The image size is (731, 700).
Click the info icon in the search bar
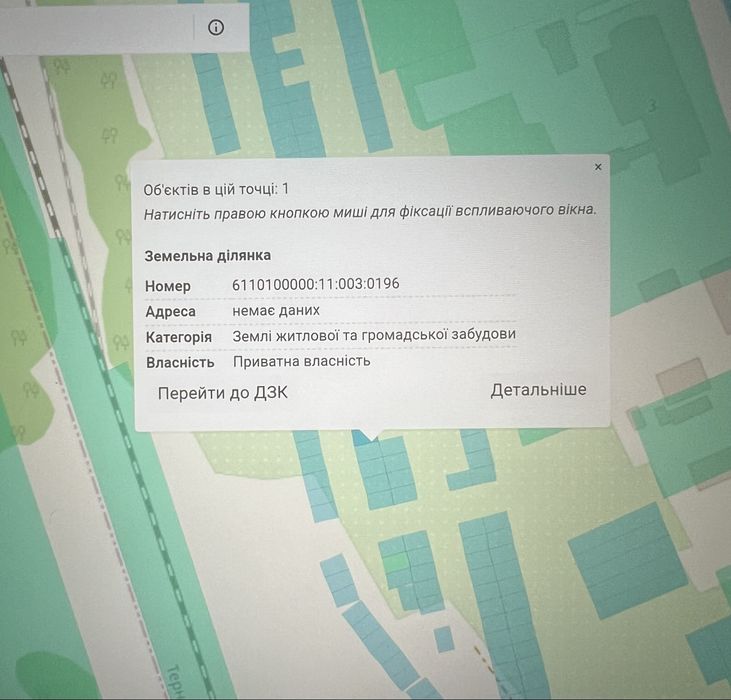(x=215, y=27)
